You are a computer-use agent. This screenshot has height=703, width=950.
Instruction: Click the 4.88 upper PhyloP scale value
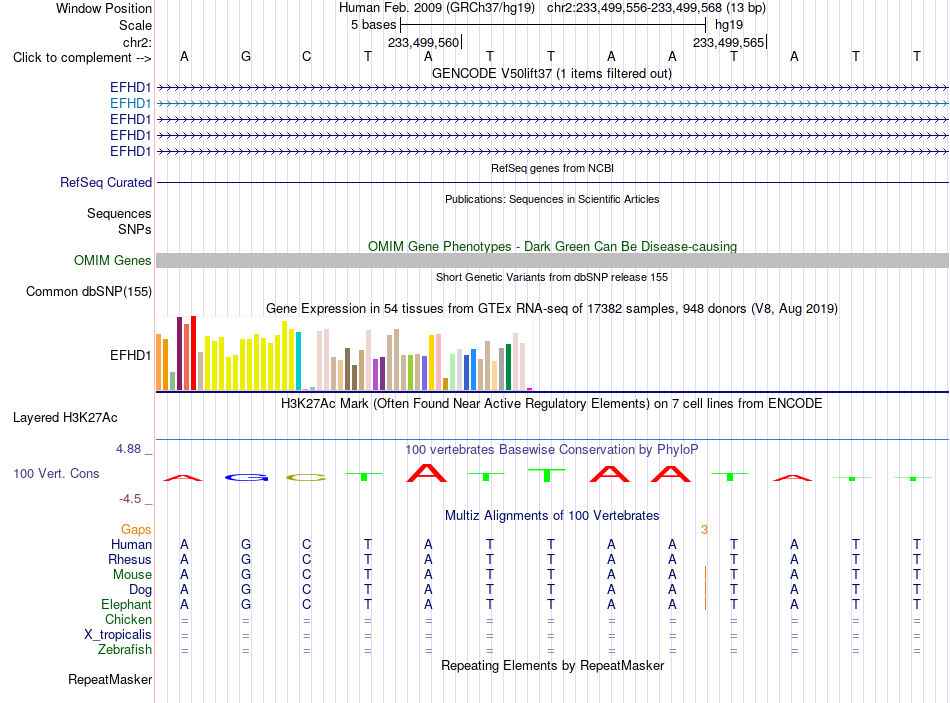(128, 449)
